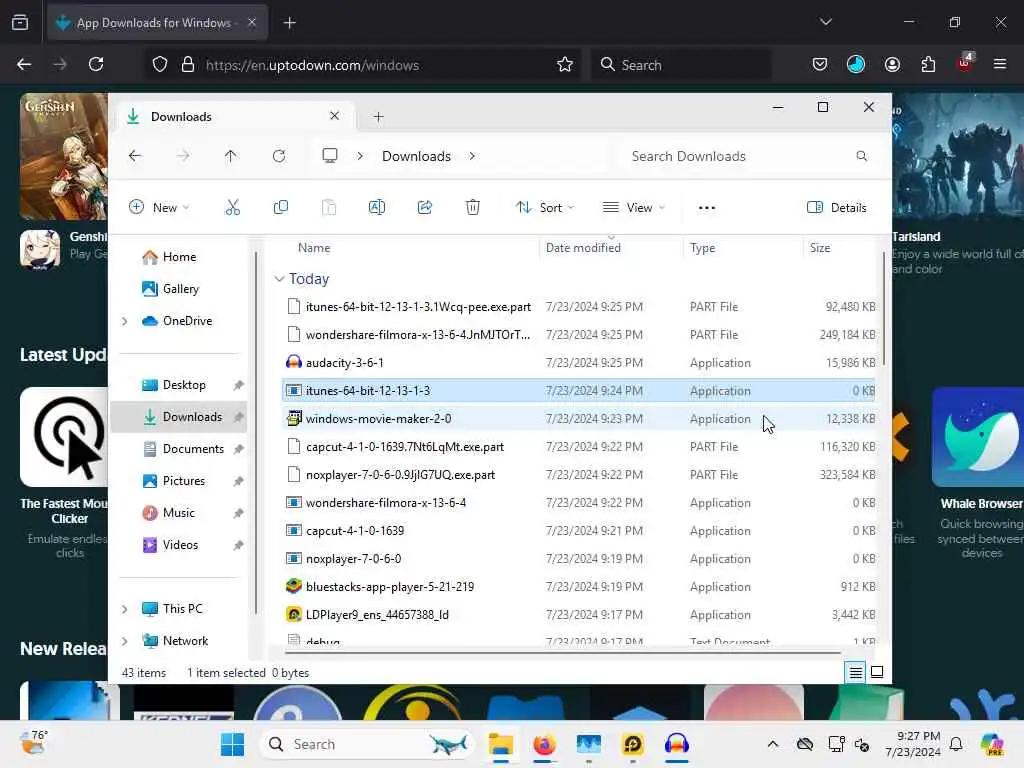The height and width of the screenshot is (768, 1024).
Task: Click the Copy icon in Explorer toolbar
Action: [281, 208]
